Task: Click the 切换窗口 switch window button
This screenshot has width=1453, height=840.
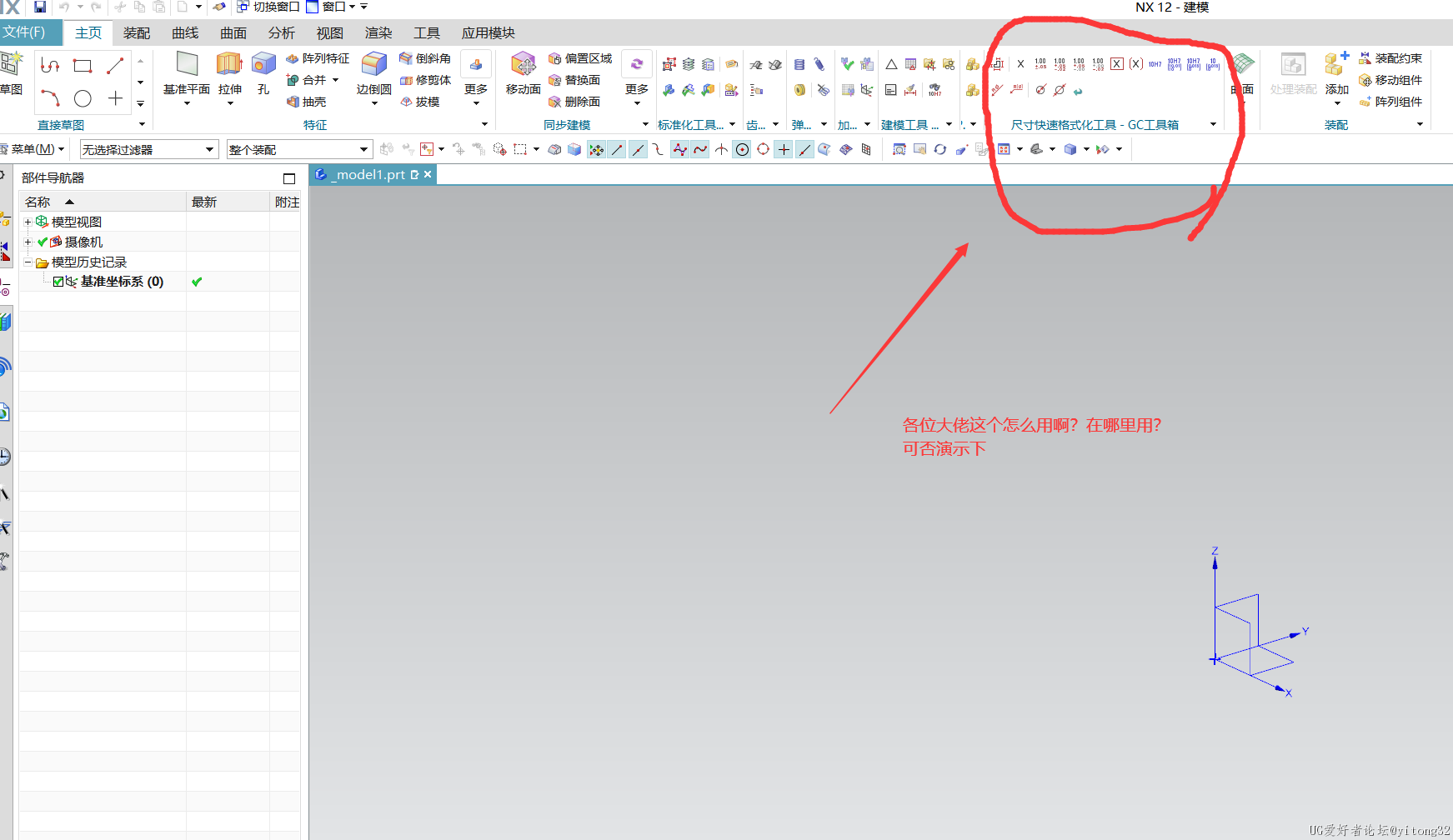Action: [x=268, y=7]
